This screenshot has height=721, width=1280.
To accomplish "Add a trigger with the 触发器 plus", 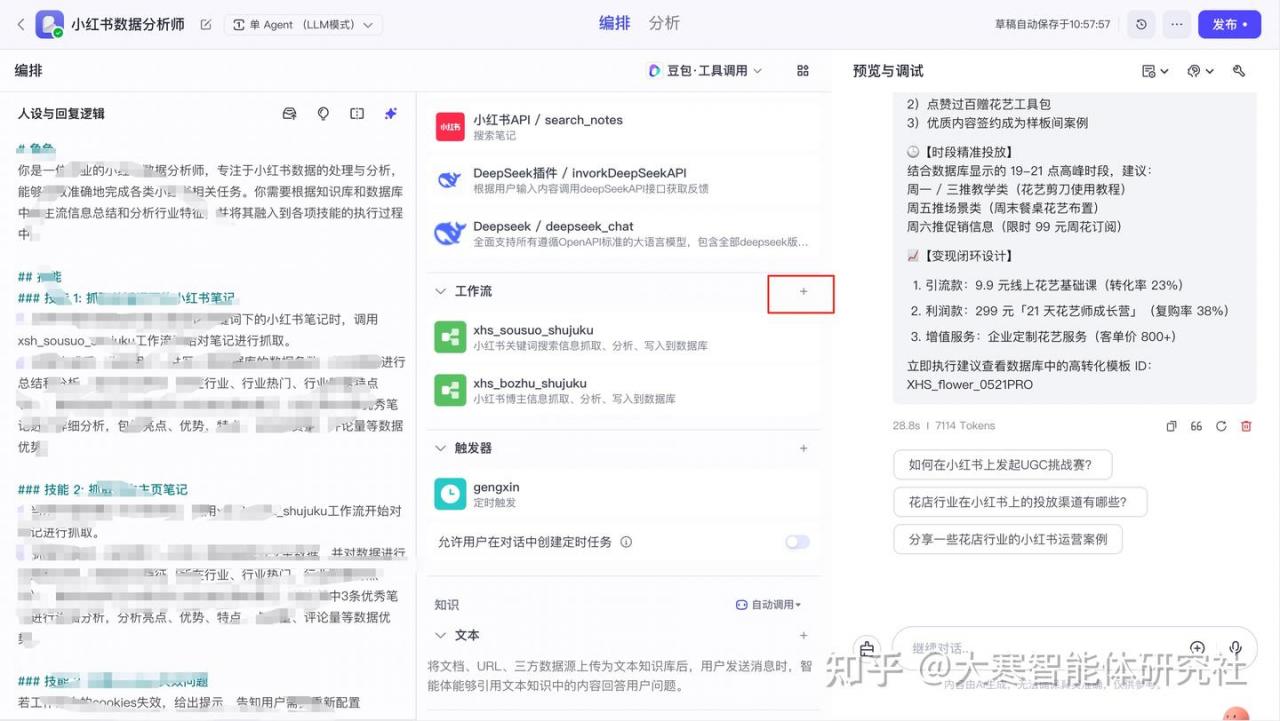I will (803, 448).
